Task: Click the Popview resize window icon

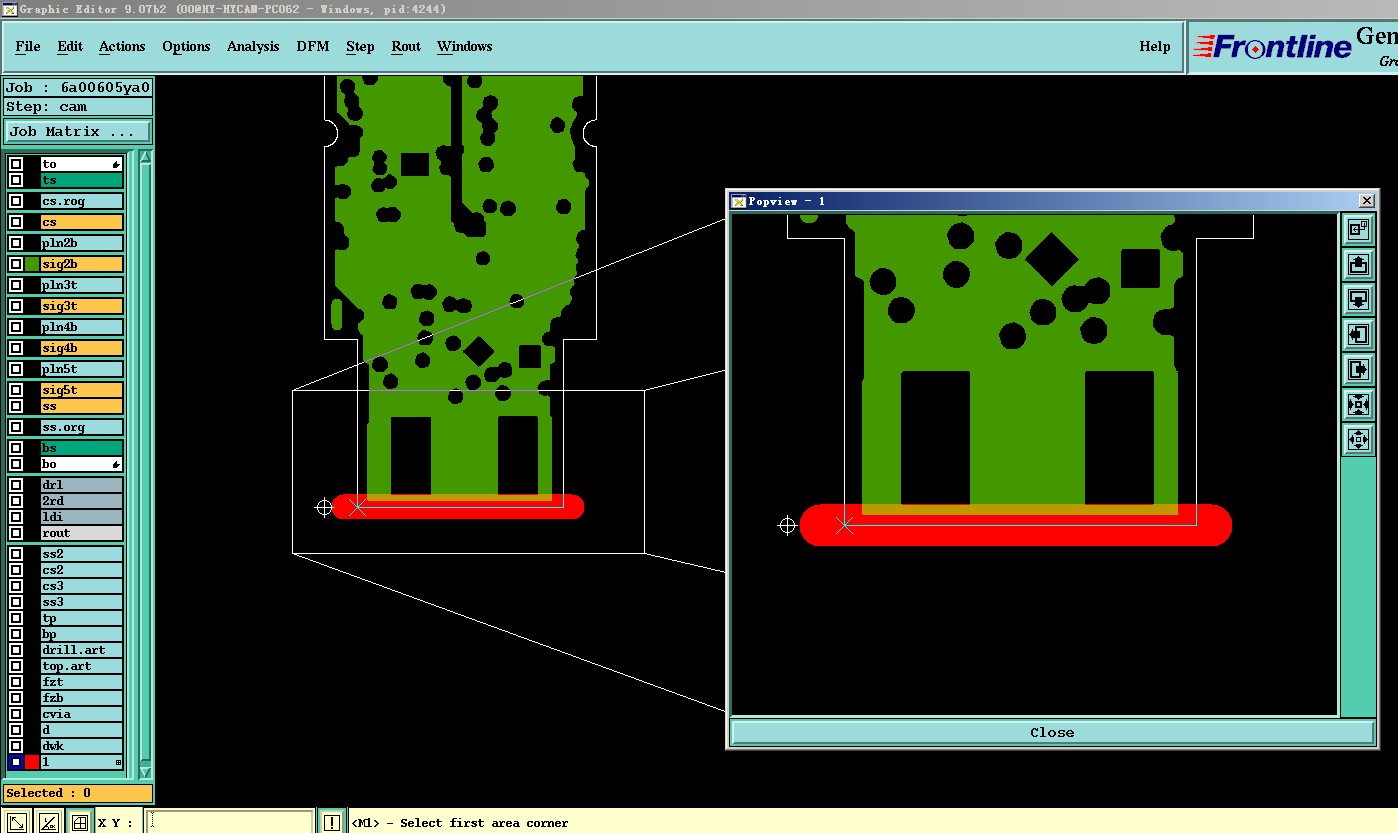Action: 1358,230
